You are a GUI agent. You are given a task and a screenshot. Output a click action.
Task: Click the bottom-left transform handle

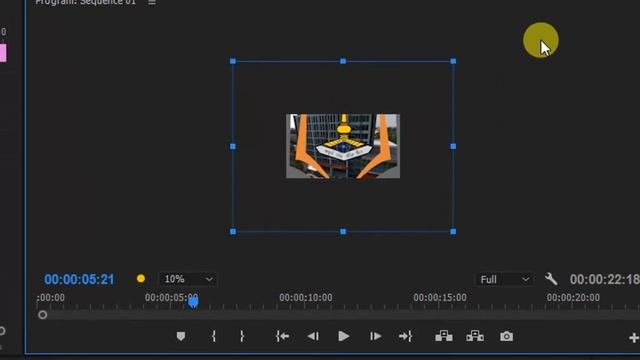[233, 231]
